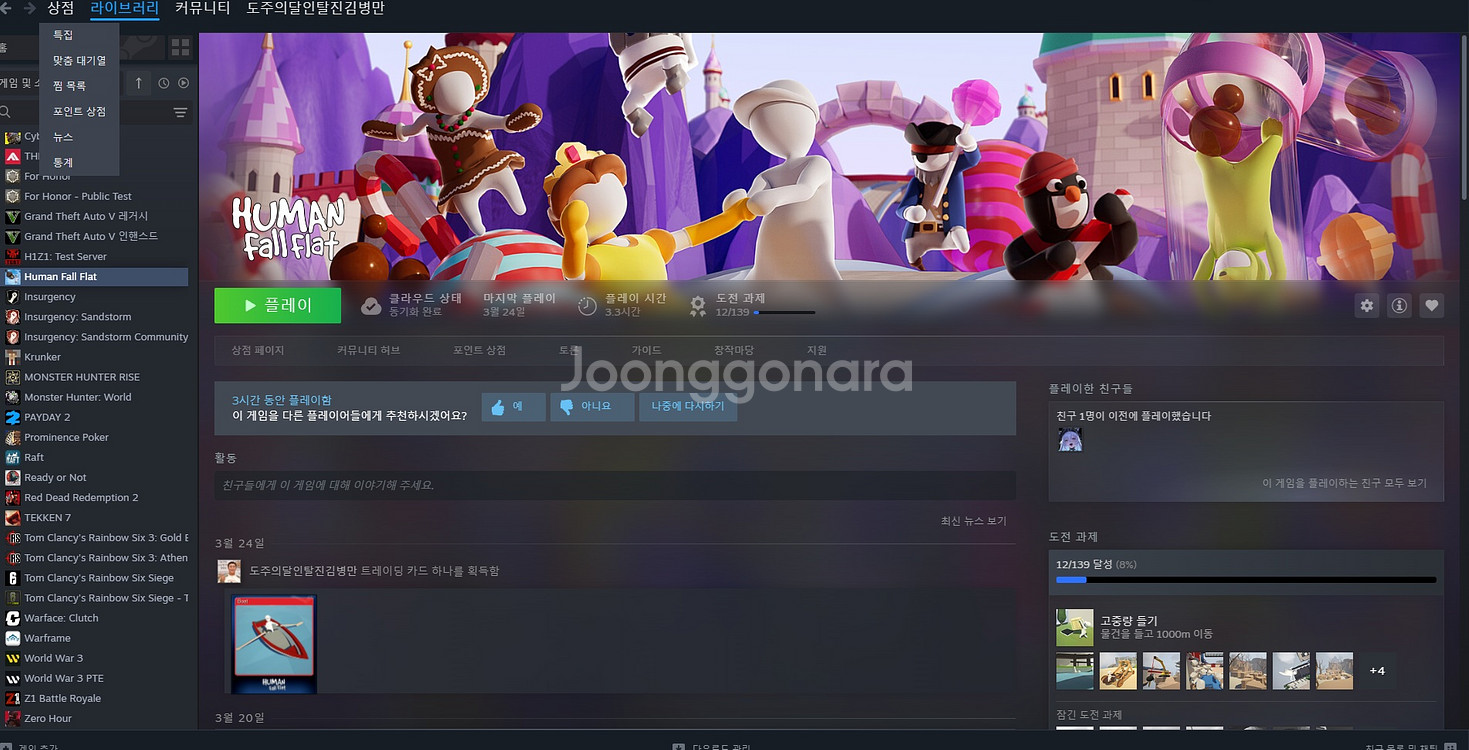Open game settings gear icon
Image resolution: width=1469 pixels, height=750 pixels.
tap(1367, 306)
